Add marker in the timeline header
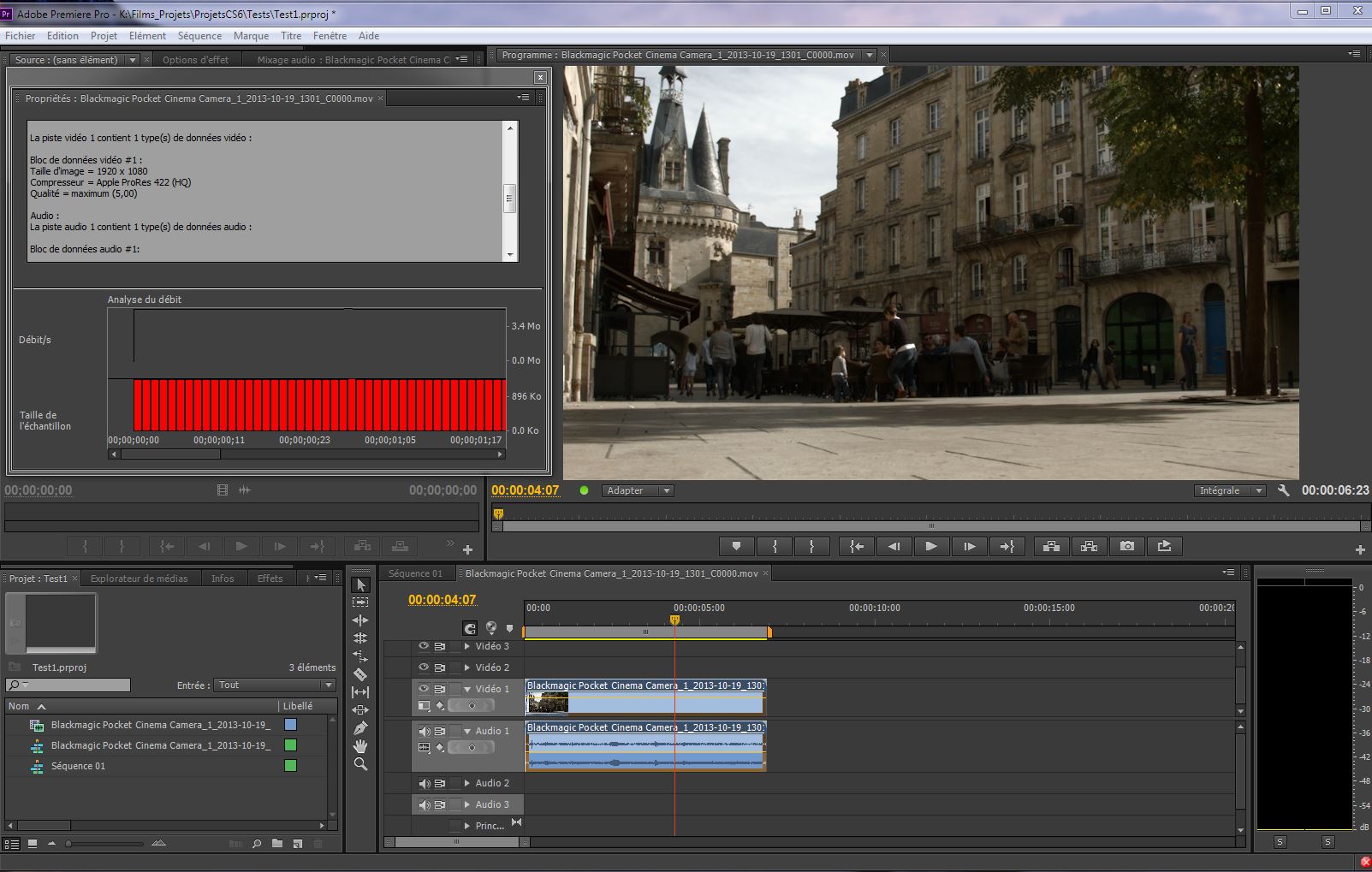The width and height of the screenshot is (1372, 872). 510,628
